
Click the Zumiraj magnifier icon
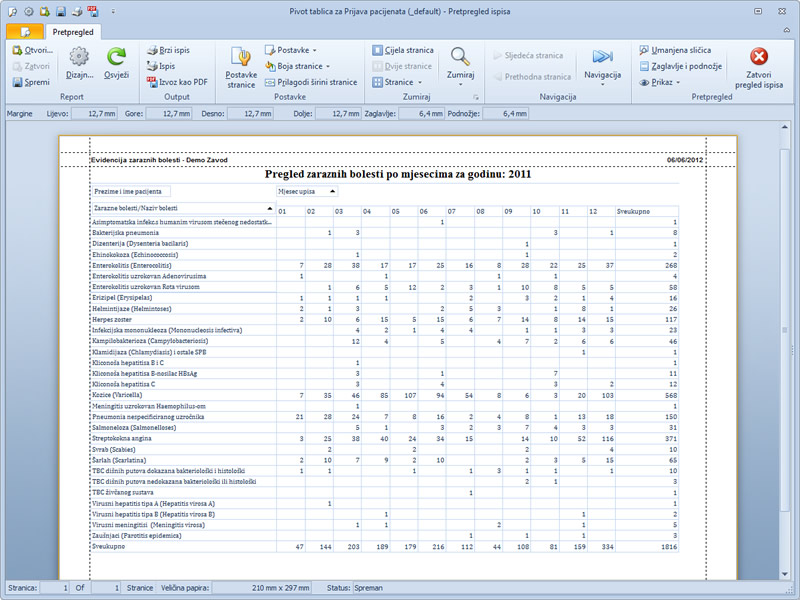click(460, 57)
